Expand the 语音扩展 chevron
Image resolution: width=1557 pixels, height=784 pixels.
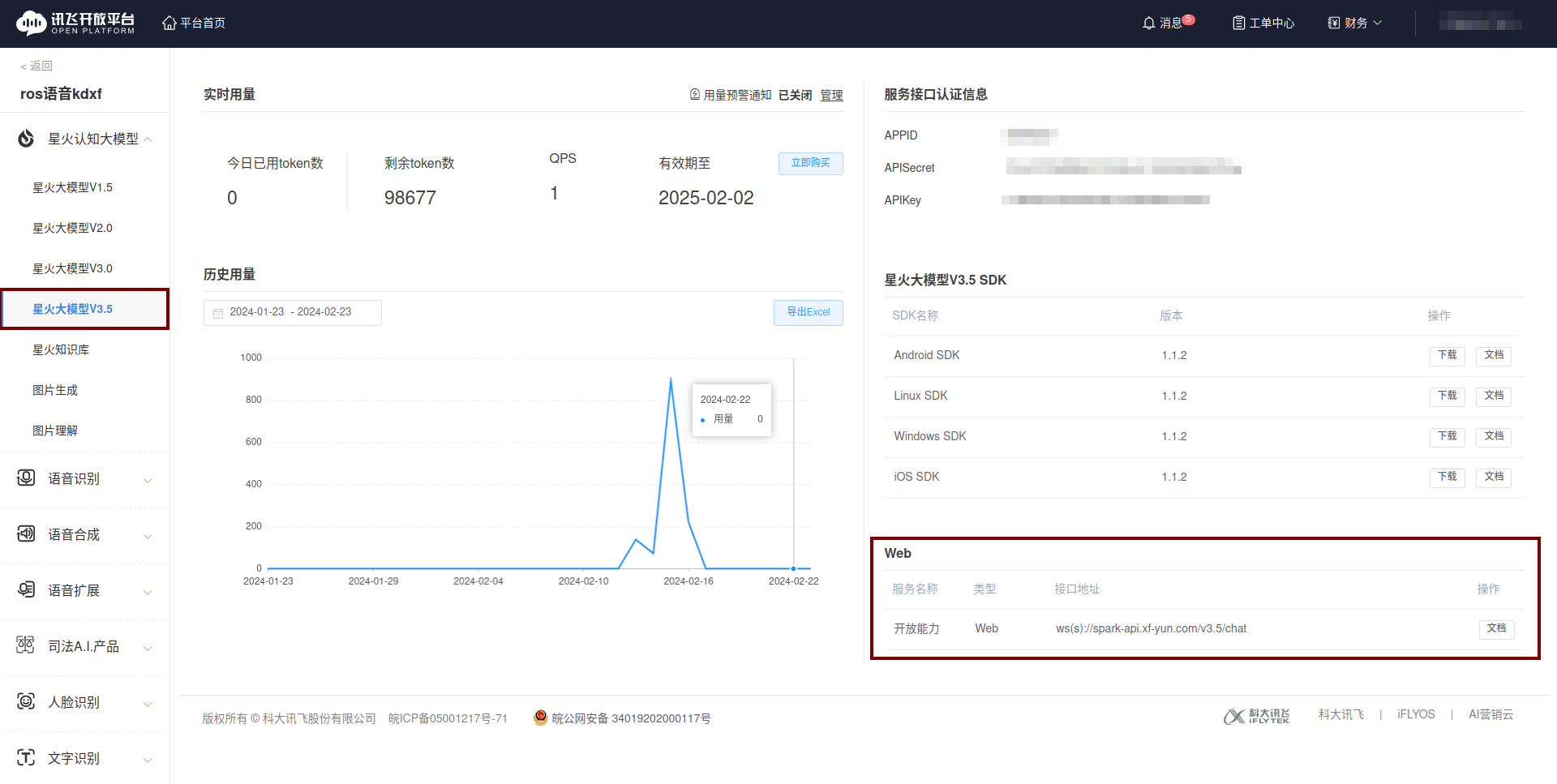pyautogui.click(x=148, y=593)
